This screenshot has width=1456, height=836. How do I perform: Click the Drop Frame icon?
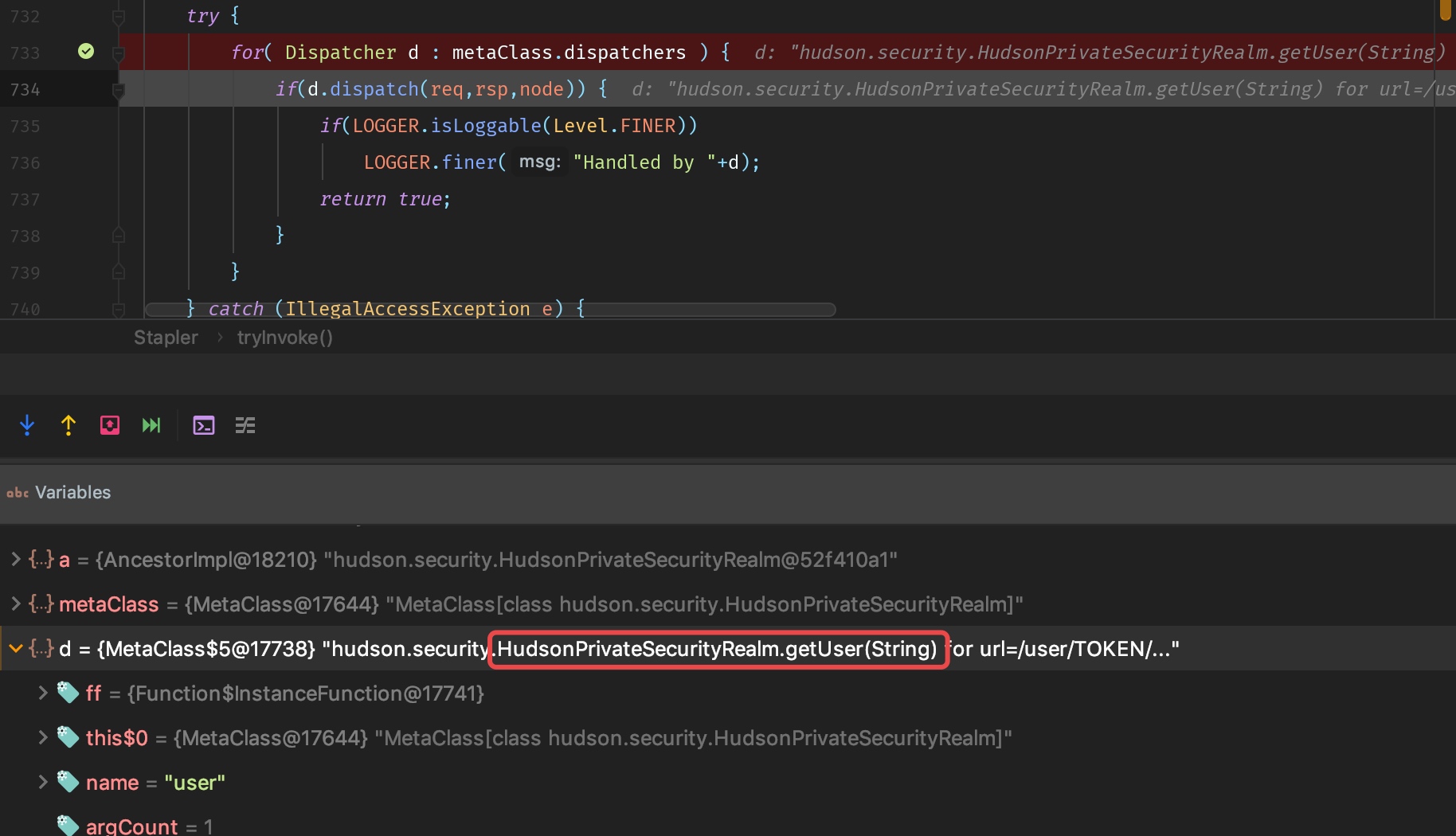coord(110,425)
